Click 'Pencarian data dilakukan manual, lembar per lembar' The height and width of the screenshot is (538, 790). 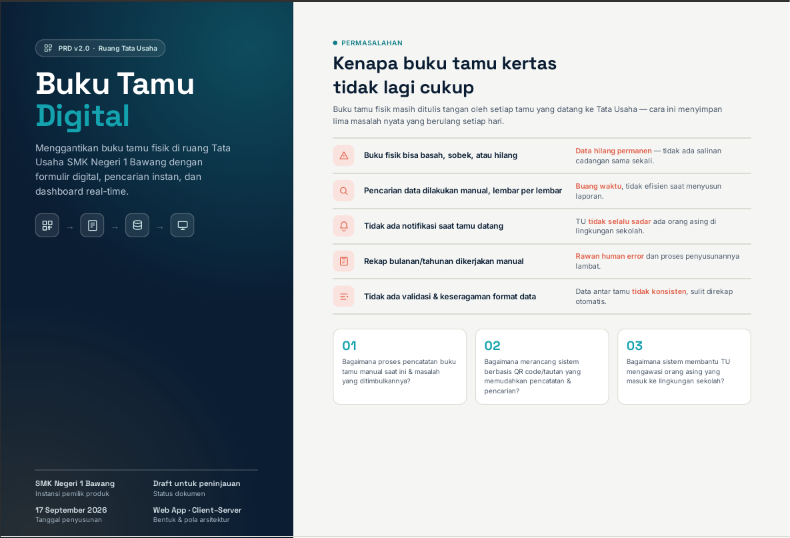tap(463, 191)
